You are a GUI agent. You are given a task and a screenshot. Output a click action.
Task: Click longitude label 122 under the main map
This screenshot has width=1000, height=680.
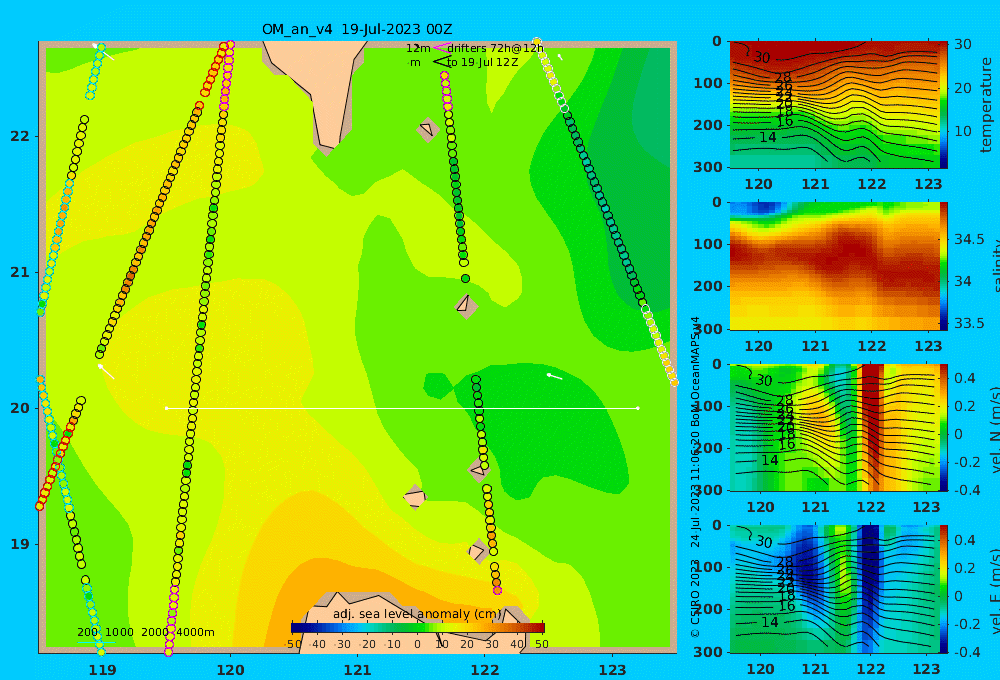[x=485, y=670]
